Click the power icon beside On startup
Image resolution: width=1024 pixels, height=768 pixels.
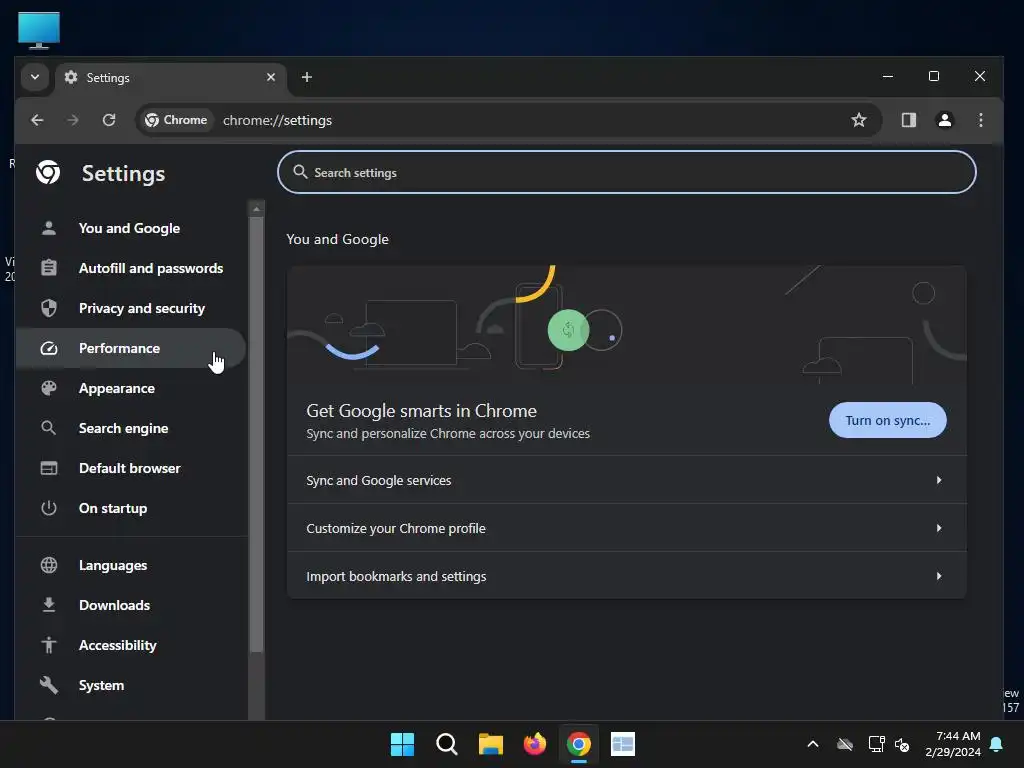49,508
